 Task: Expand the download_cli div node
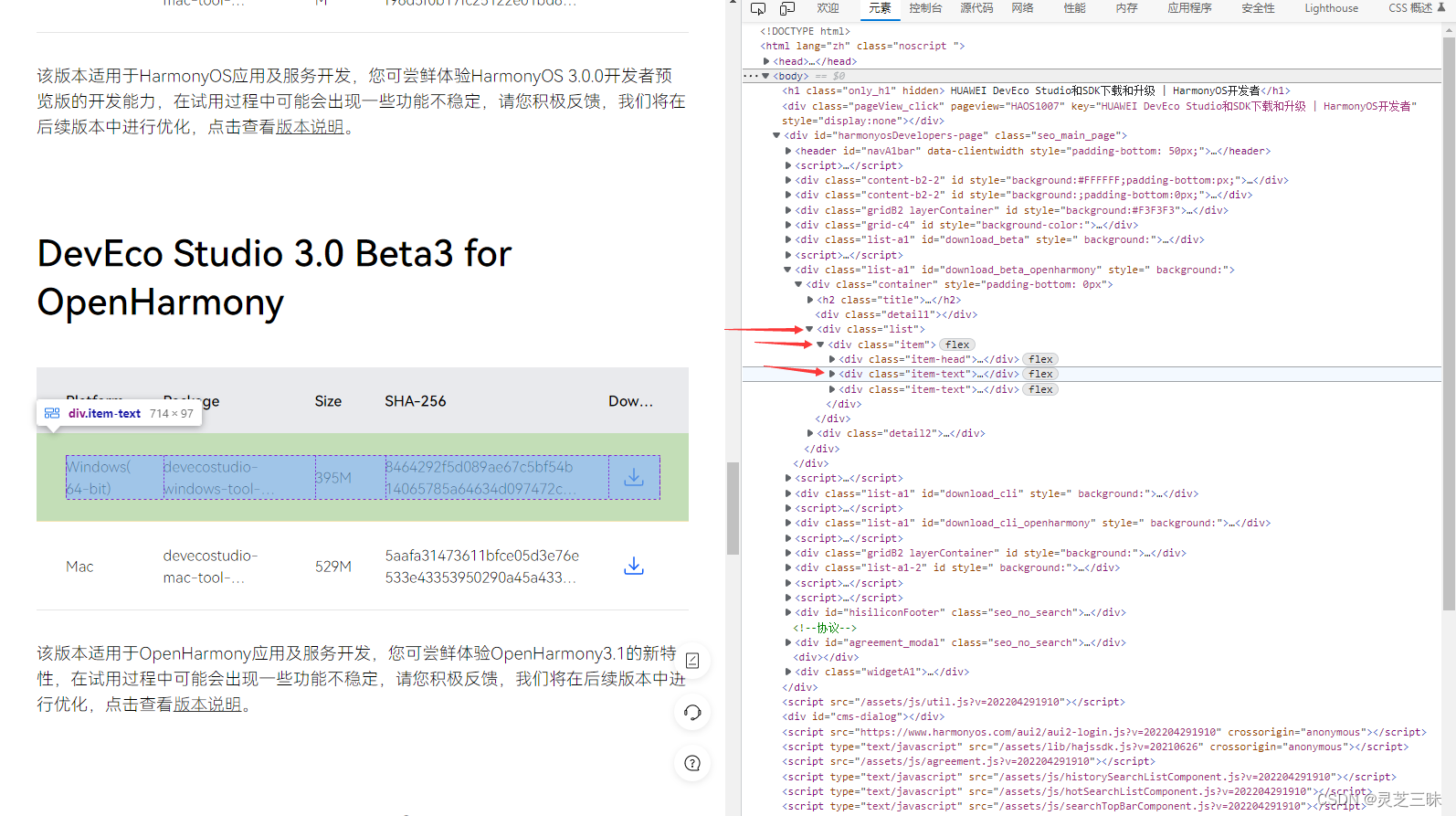tap(787, 493)
